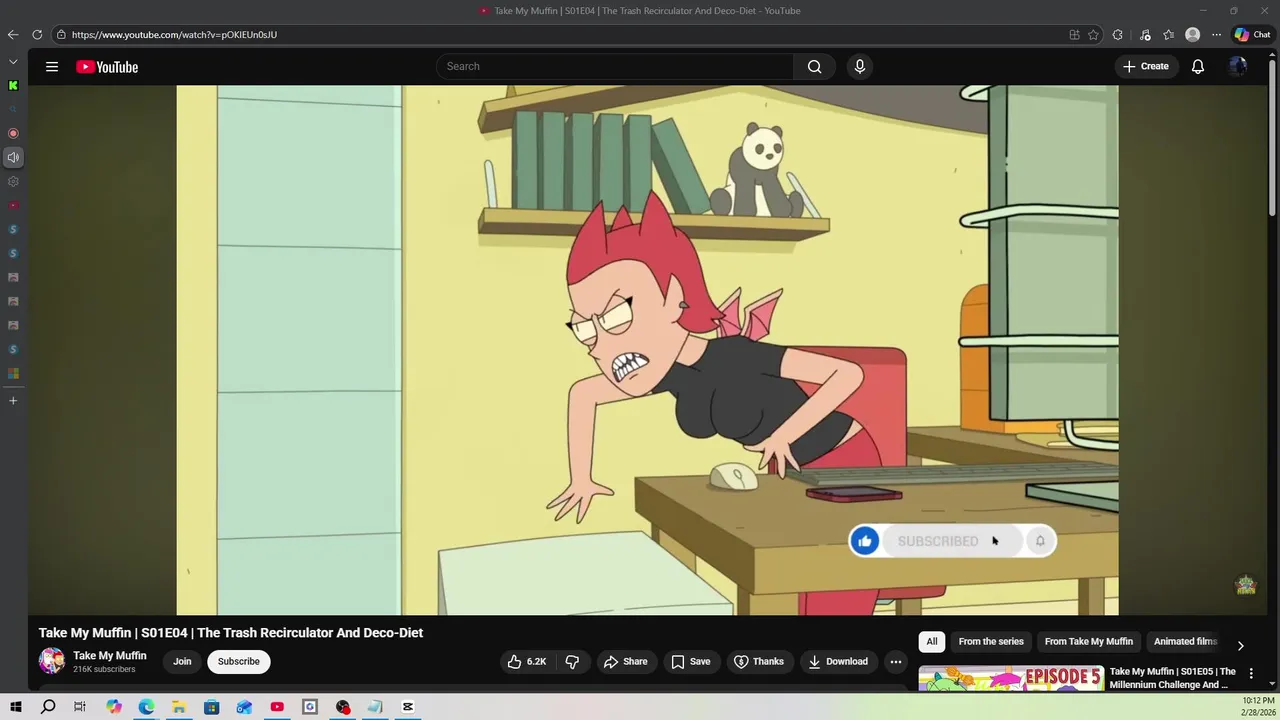Image resolution: width=1280 pixels, height=720 pixels.
Task: Open the YouTube hamburger guide menu
Action: [x=52, y=67]
